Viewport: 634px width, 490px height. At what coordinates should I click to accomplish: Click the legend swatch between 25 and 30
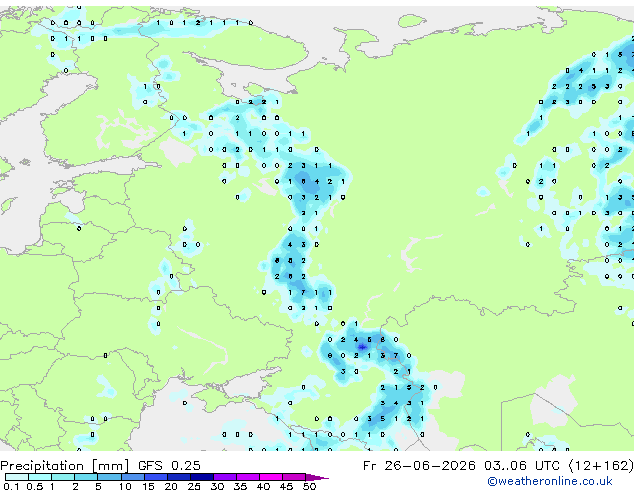click(x=202, y=477)
